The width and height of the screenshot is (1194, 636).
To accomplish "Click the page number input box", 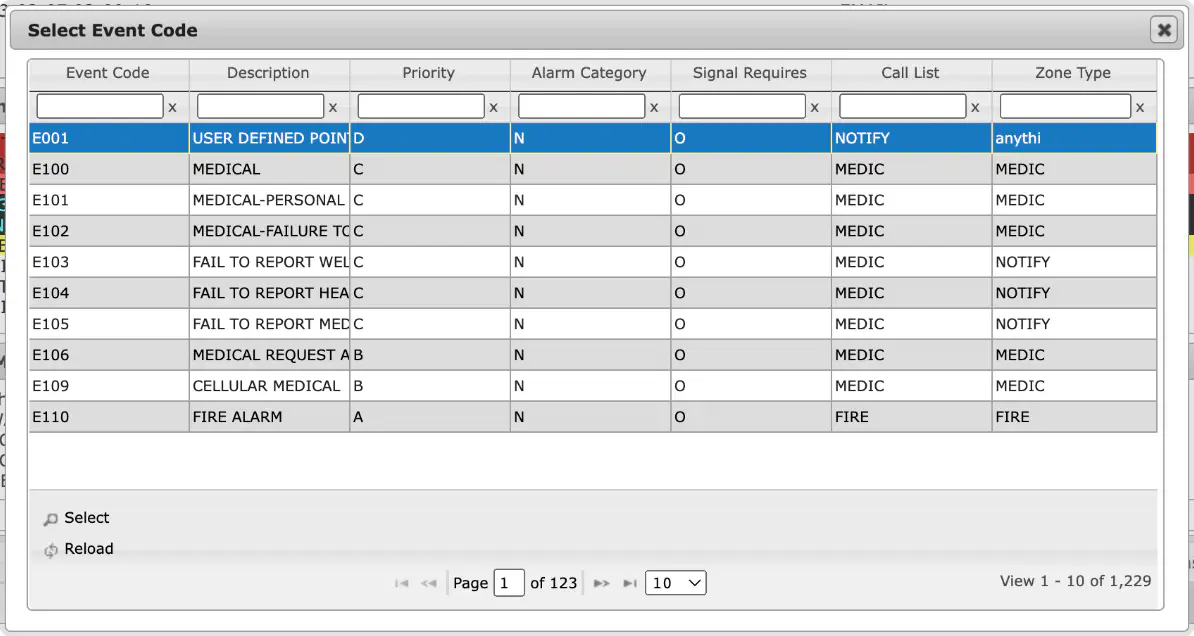I will (x=509, y=583).
